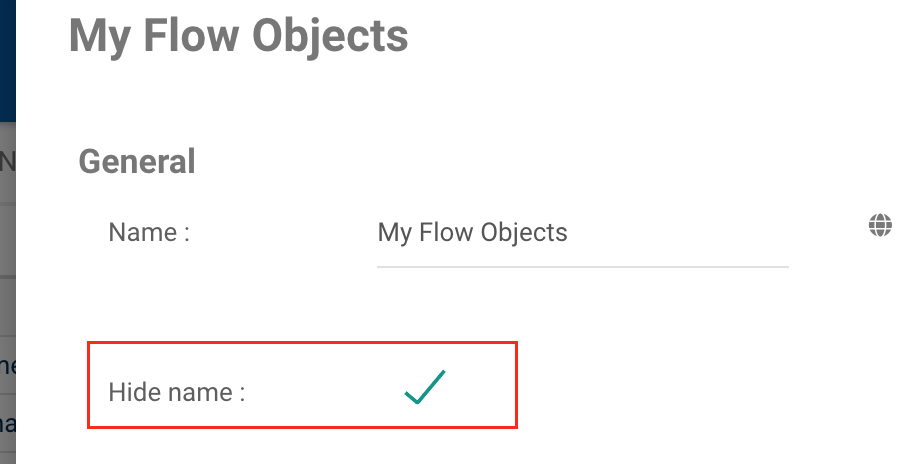Screen dimensions: 922x464
Task: Click the "Name :" field label
Action: (x=149, y=233)
